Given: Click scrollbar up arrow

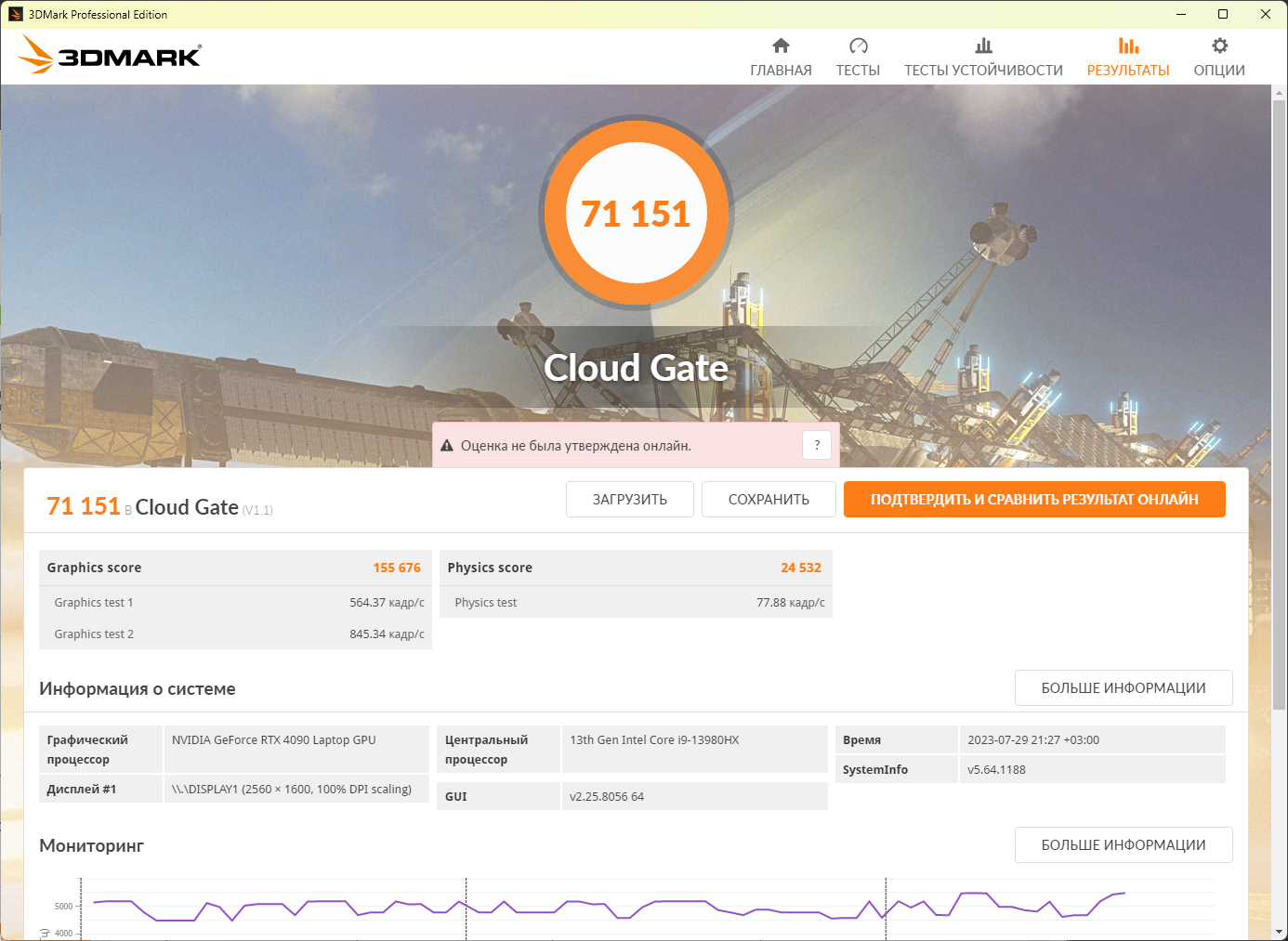Looking at the screenshot, I should (1279, 93).
